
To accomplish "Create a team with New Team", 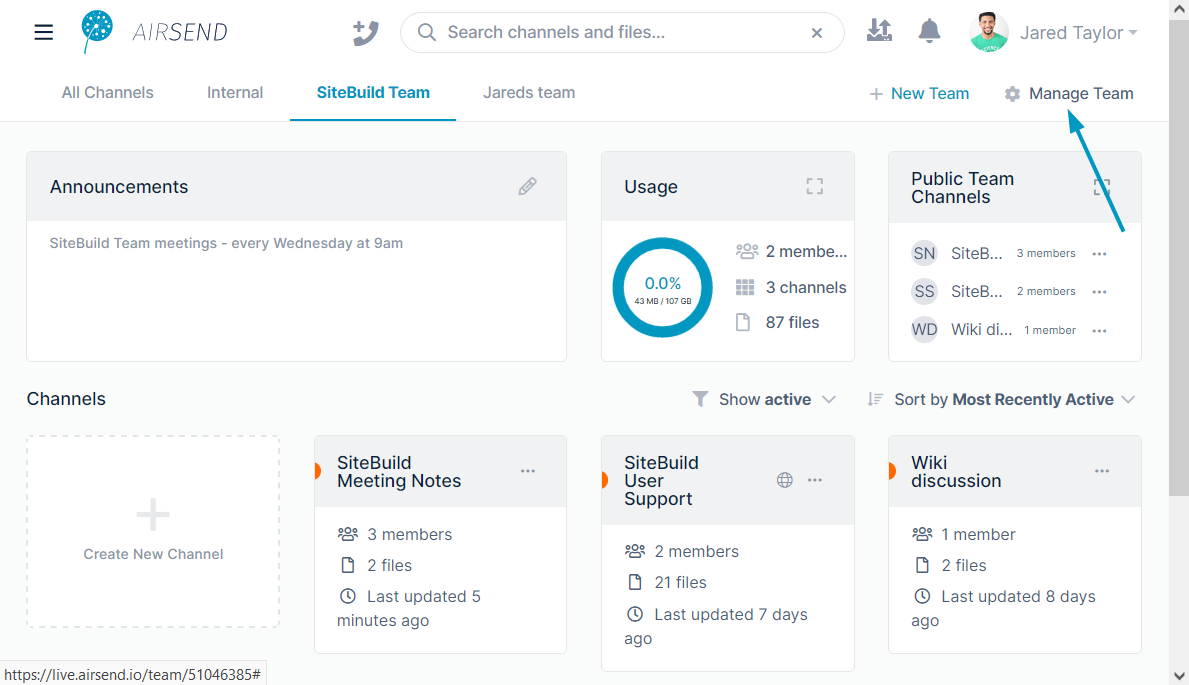I will click(919, 93).
